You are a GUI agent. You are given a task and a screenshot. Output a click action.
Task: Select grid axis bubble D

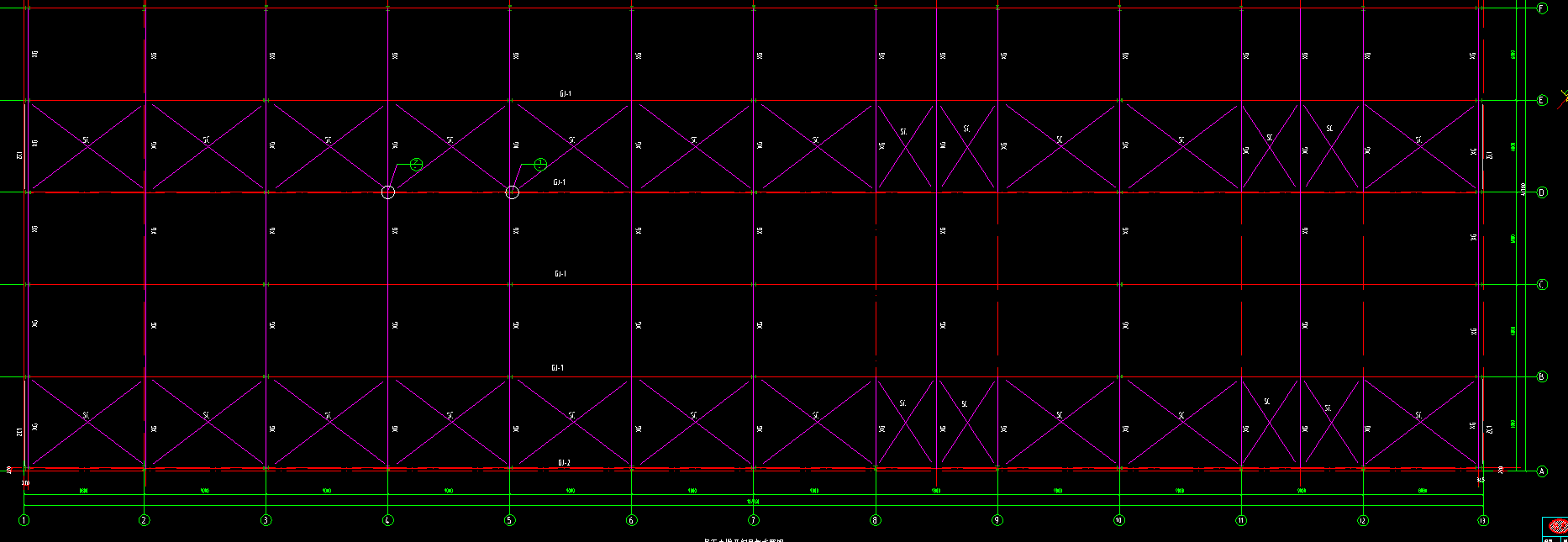[x=1542, y=192]
